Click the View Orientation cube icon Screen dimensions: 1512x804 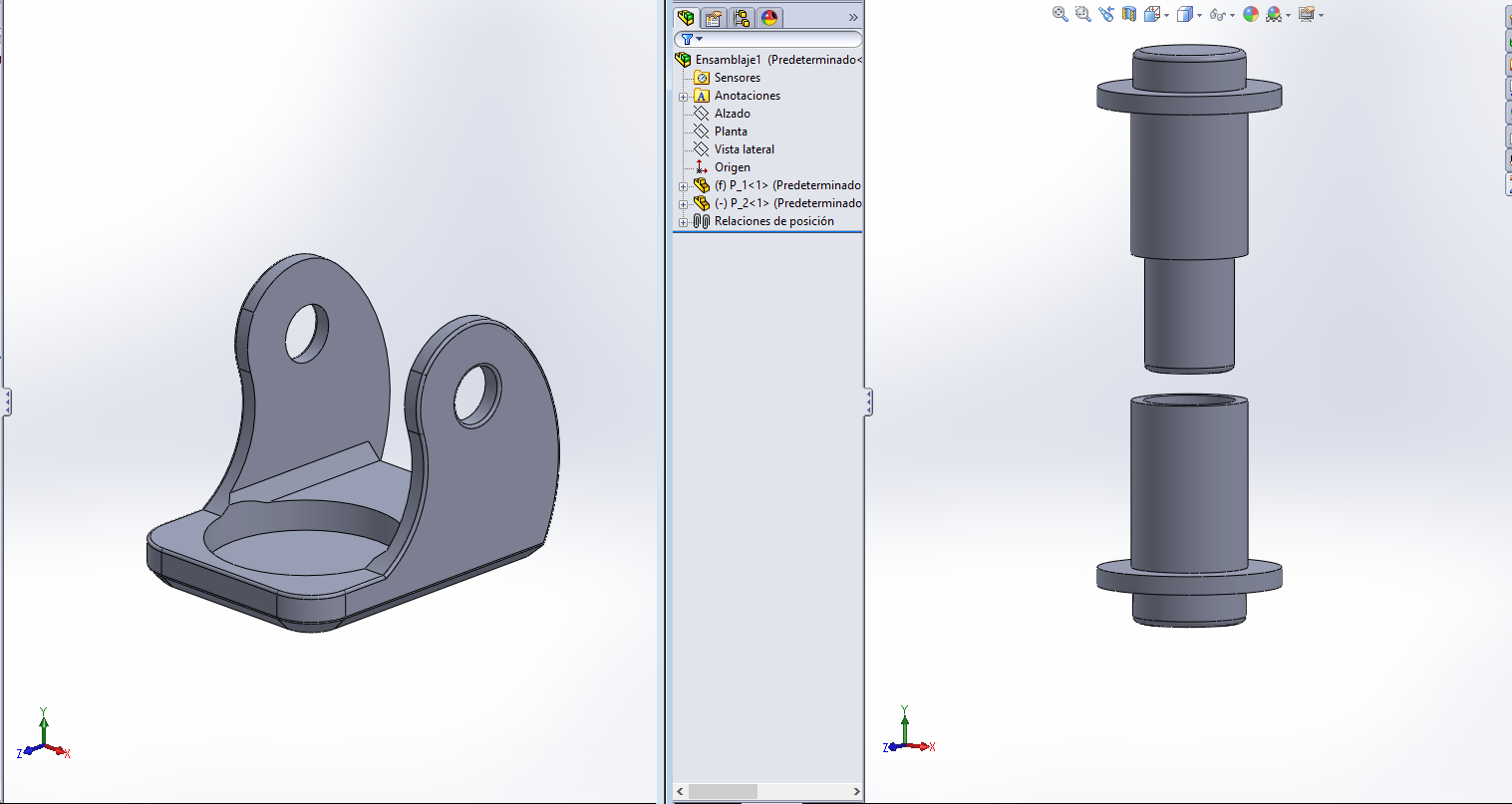1152,14
